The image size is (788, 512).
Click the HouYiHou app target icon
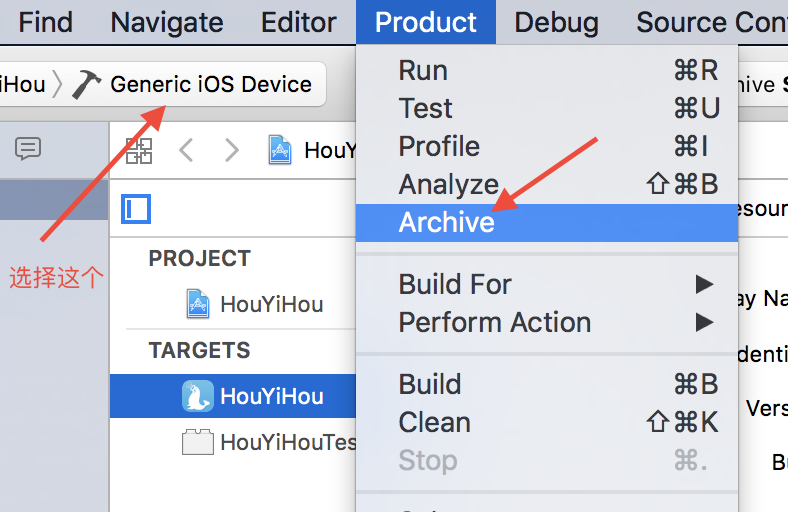coord(198,396)
